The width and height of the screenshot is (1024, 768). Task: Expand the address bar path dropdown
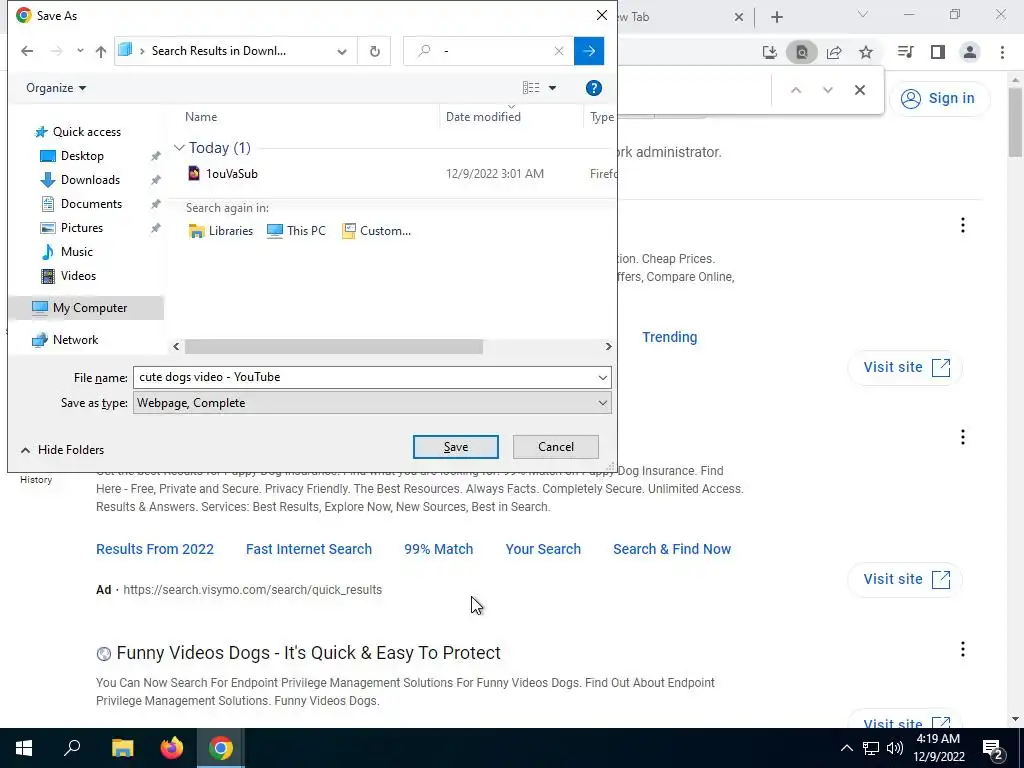point(342,51)
